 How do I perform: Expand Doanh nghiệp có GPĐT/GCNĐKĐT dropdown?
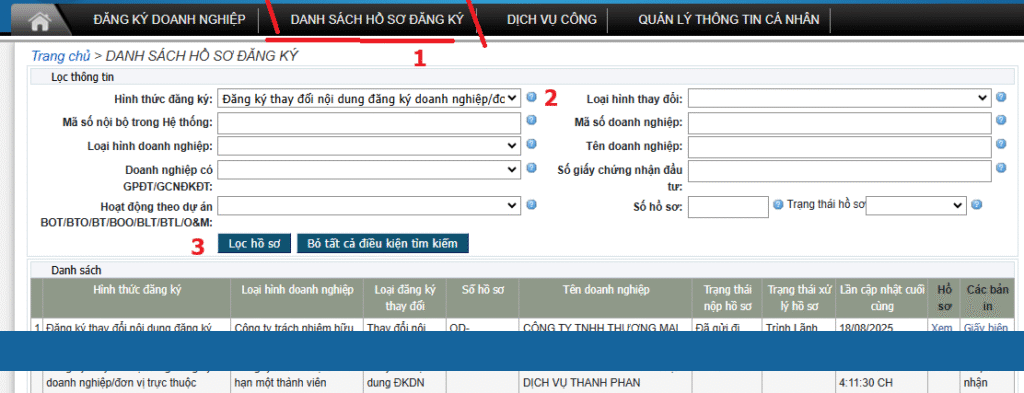[370, 169]
